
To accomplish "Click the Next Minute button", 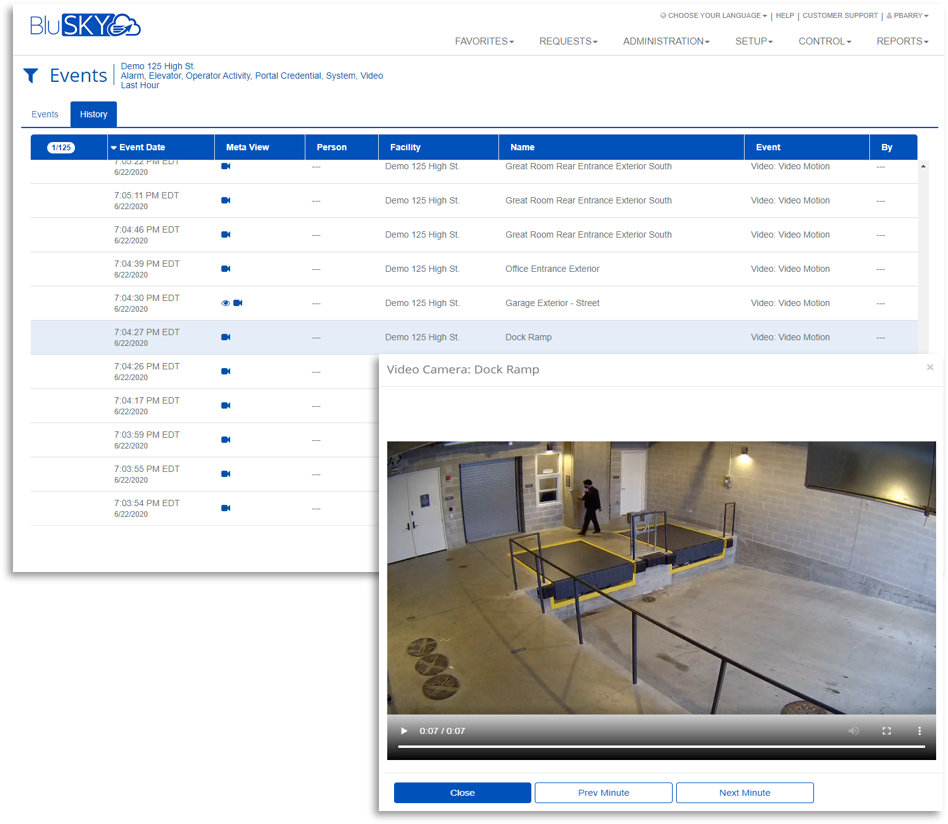I will click(744, 792).
